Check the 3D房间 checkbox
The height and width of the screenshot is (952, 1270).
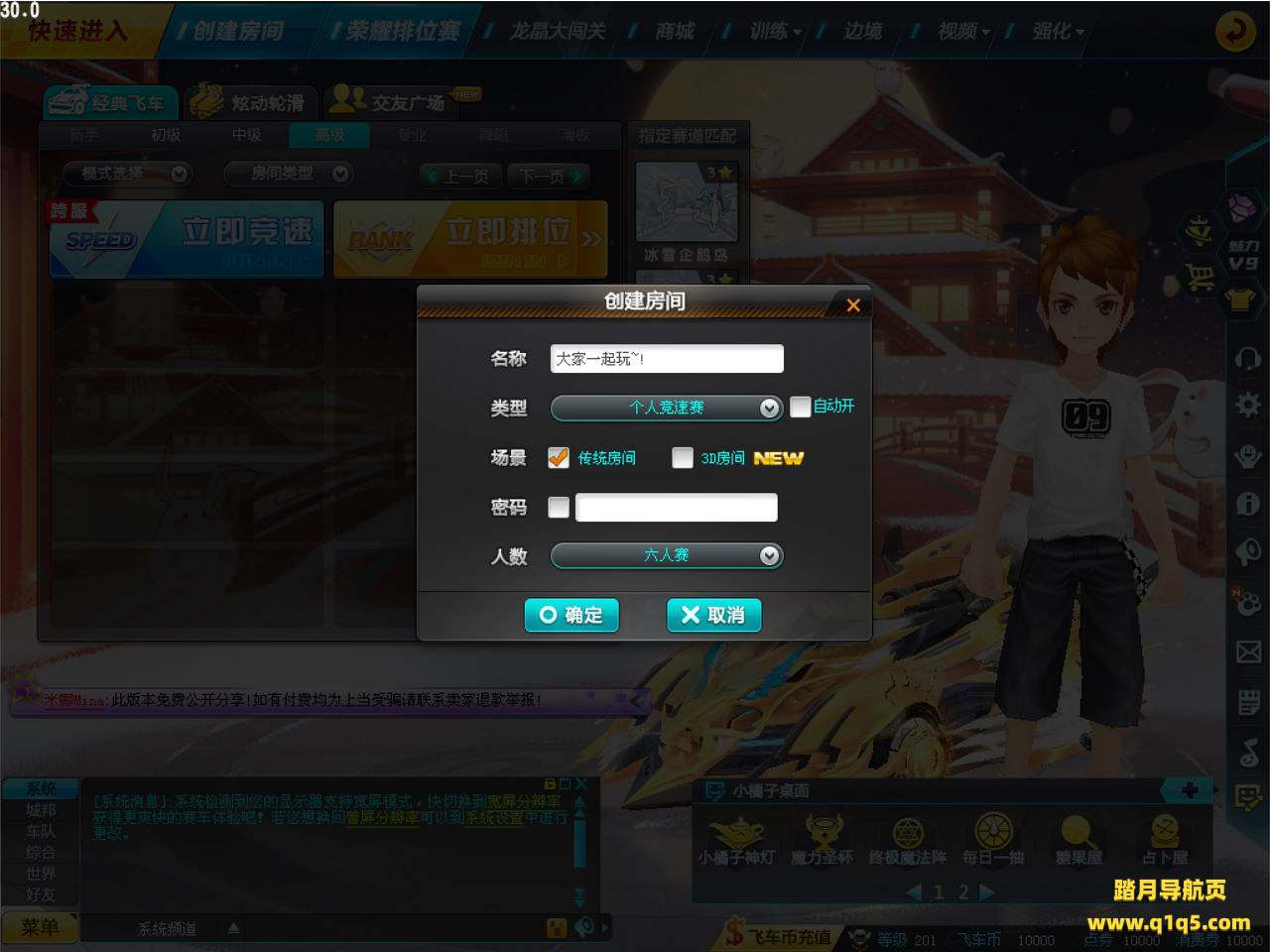(x=682, y=457)
